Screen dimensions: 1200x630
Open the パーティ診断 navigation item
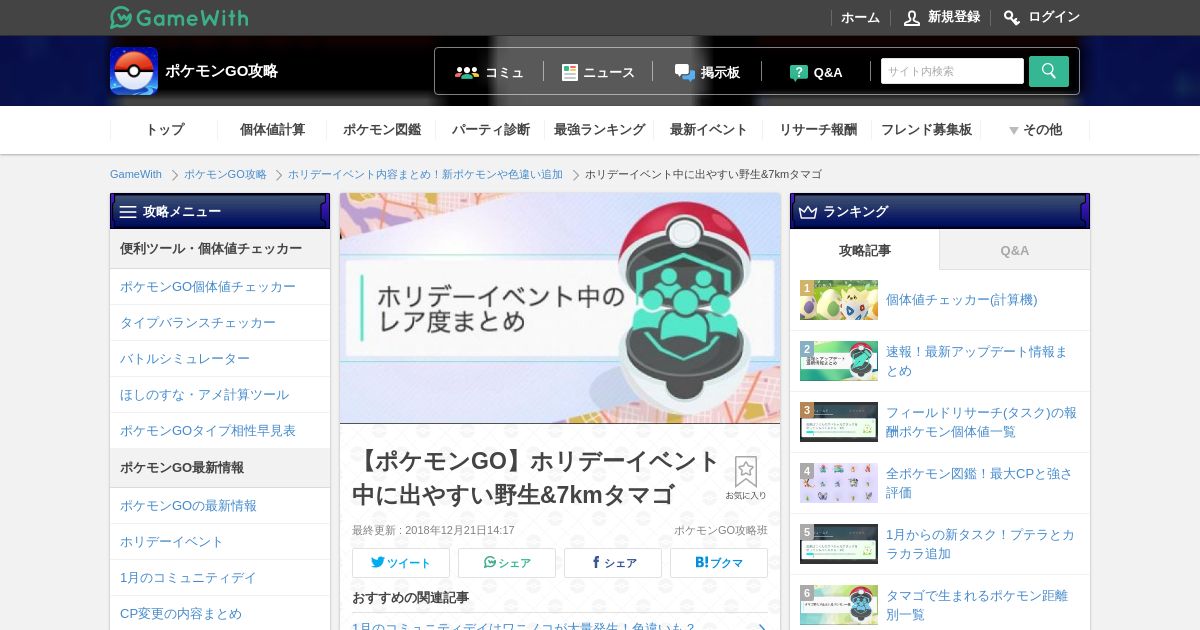point(490,130)
